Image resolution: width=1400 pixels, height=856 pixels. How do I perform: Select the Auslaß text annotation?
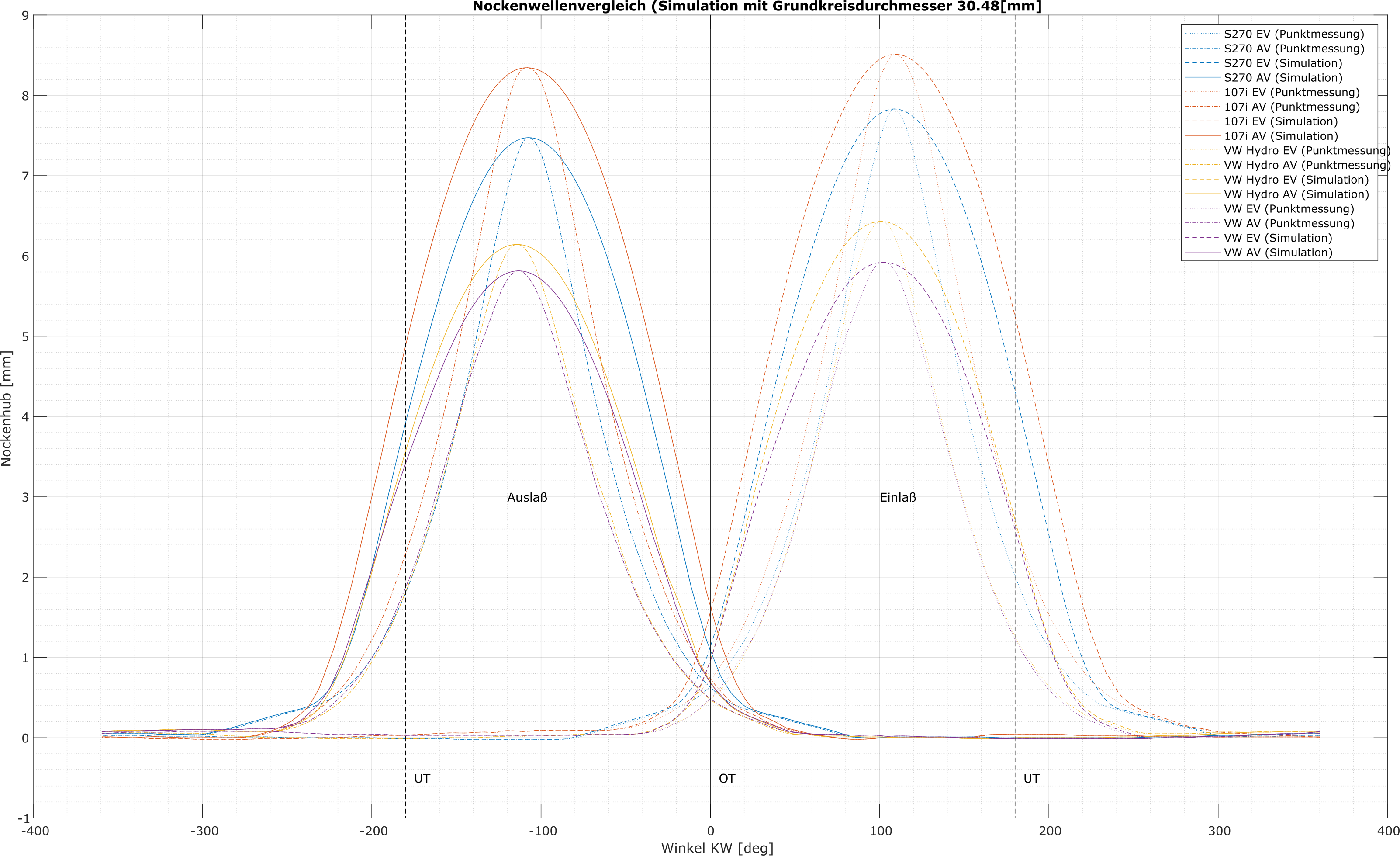(x=527, y=497)
